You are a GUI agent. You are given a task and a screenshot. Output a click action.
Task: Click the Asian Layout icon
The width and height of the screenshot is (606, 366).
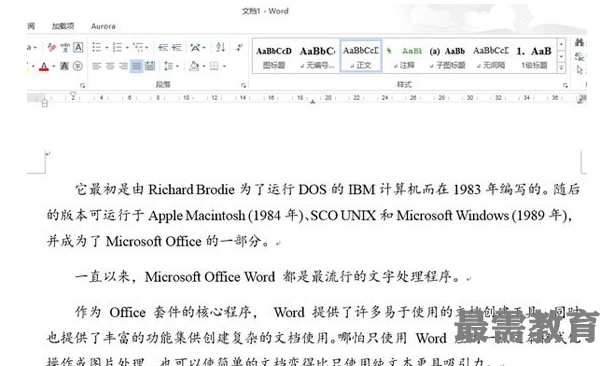tap(195, 48)
